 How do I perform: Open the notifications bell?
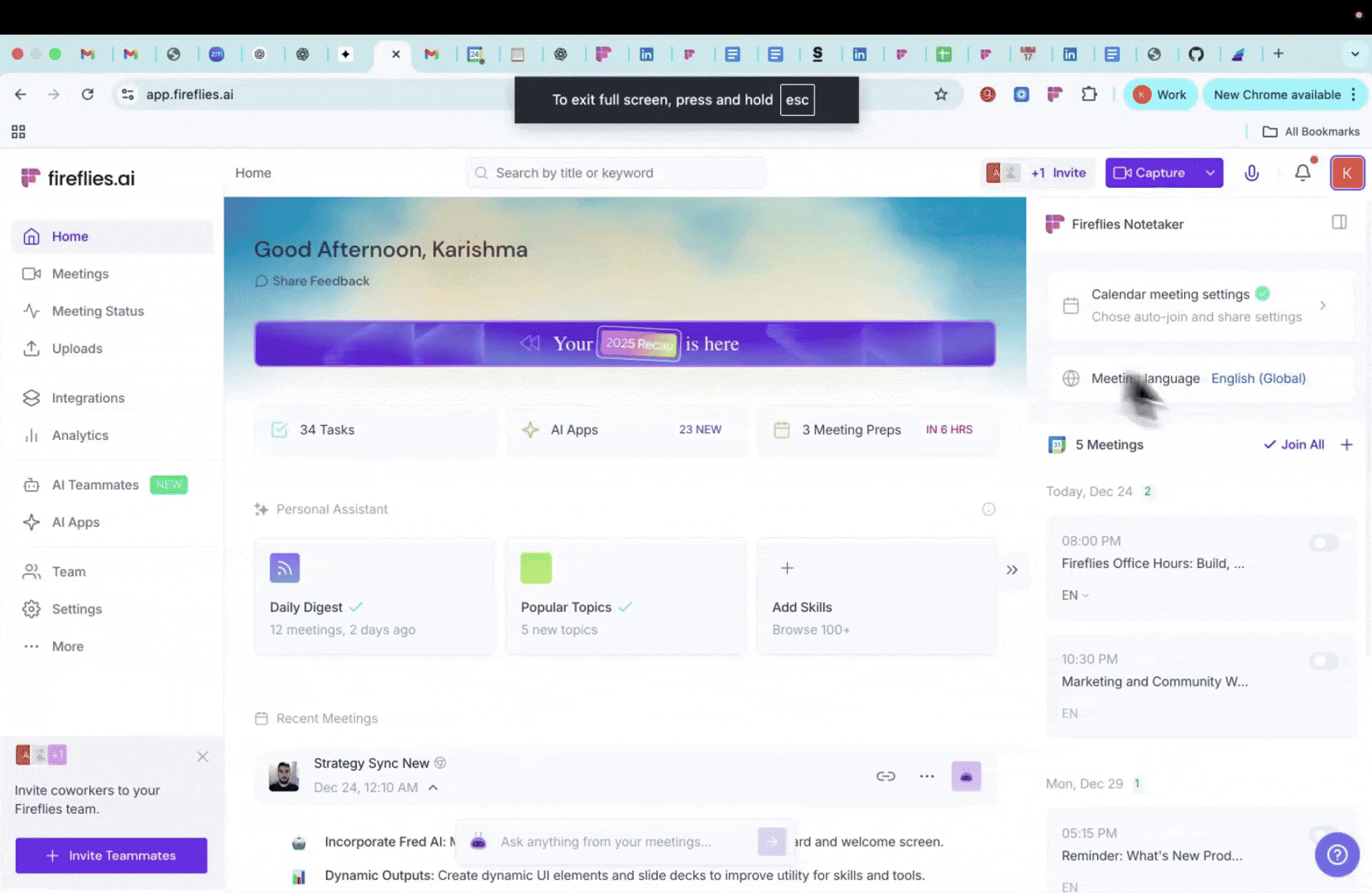[1303, 173]
